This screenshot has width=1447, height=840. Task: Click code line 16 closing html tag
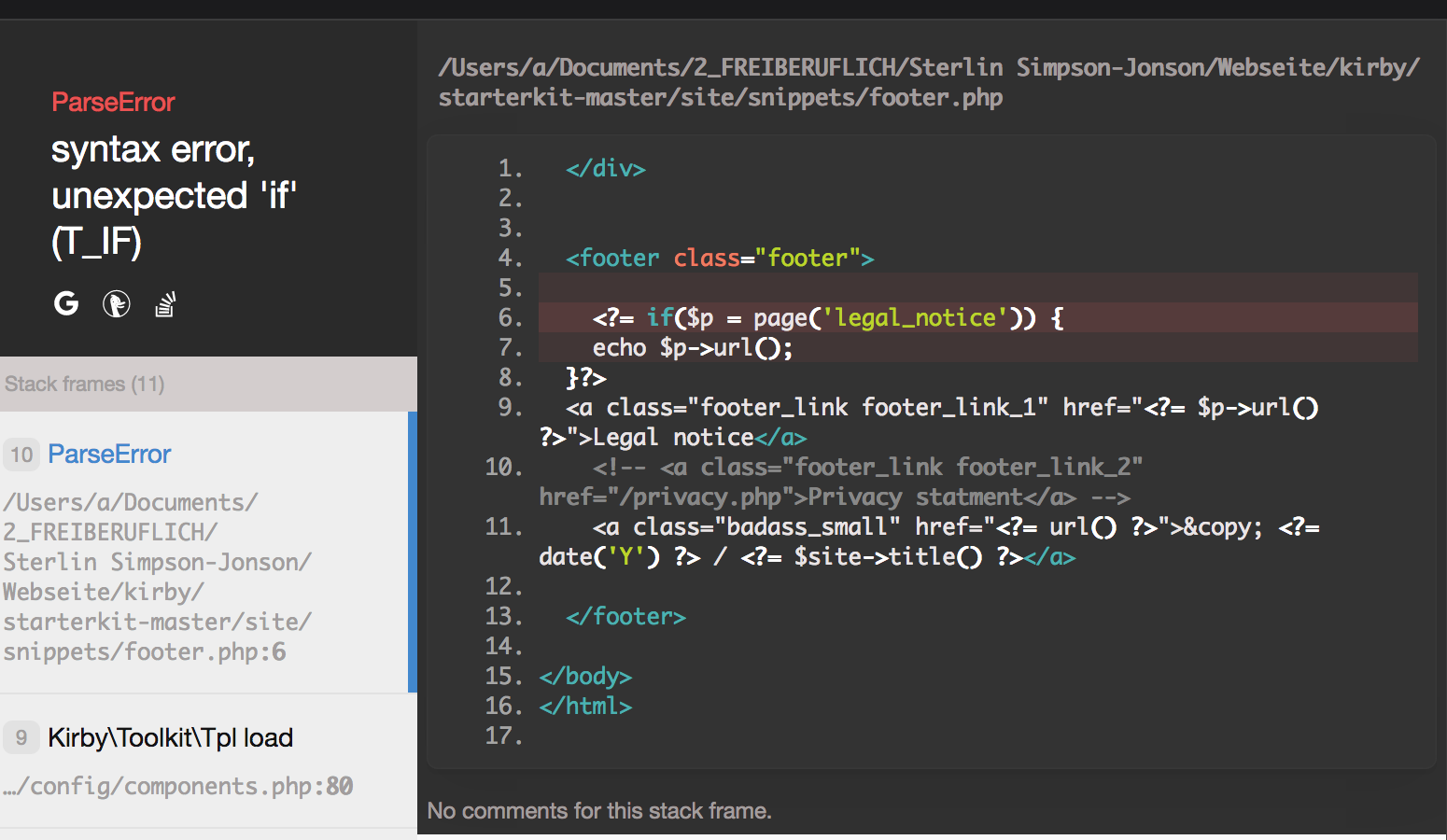pyautogui.click(x=585, y=706)
